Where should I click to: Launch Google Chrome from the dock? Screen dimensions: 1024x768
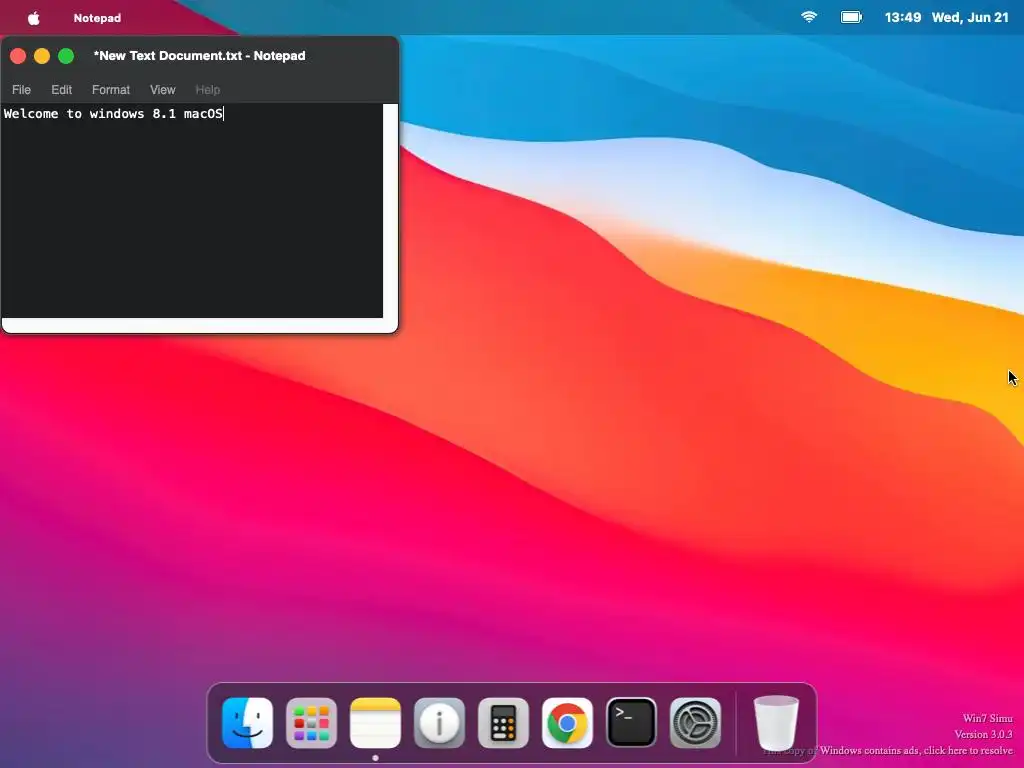click(568, 722)
